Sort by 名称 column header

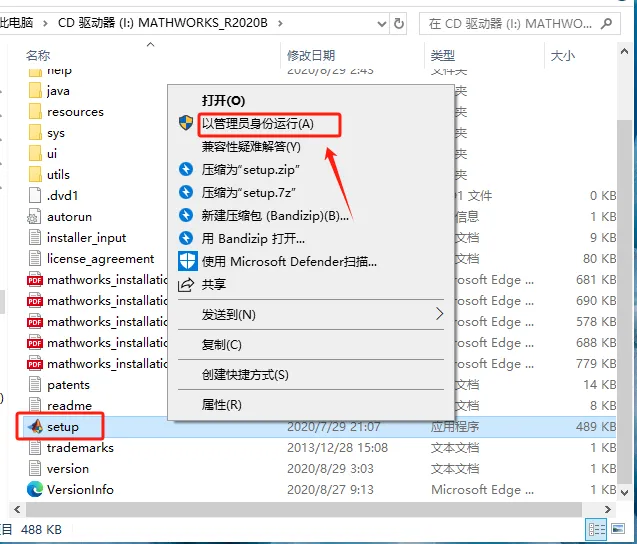pyautogui.click(x=38, y=55)
